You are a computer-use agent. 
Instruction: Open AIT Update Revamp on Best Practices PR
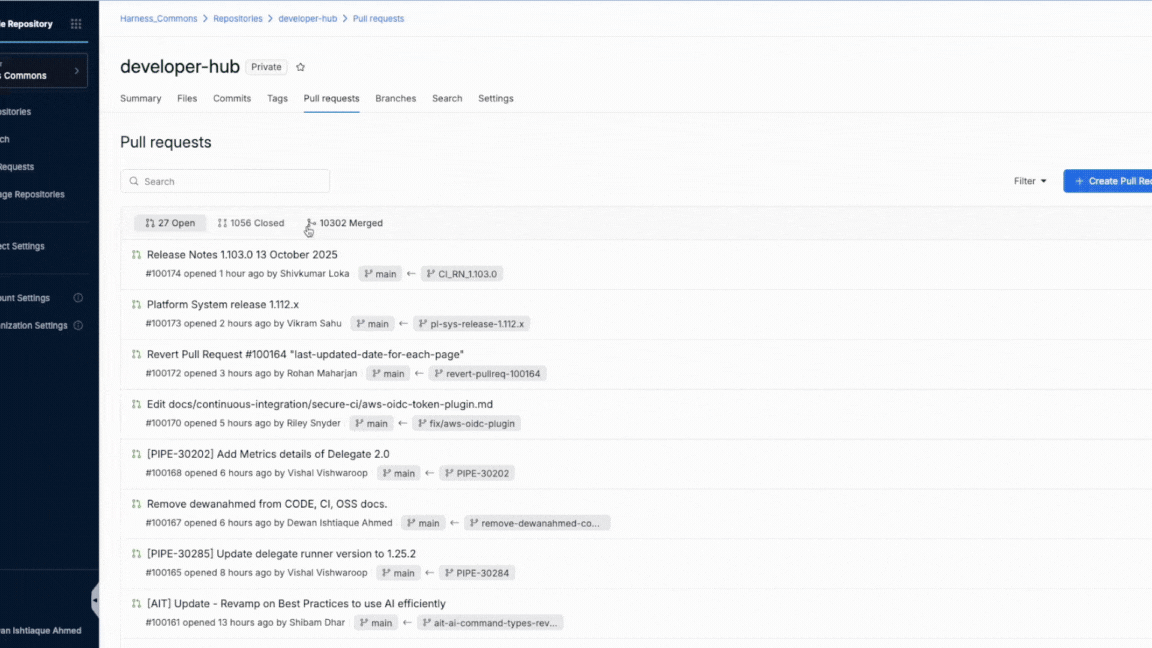coord(296,604)
